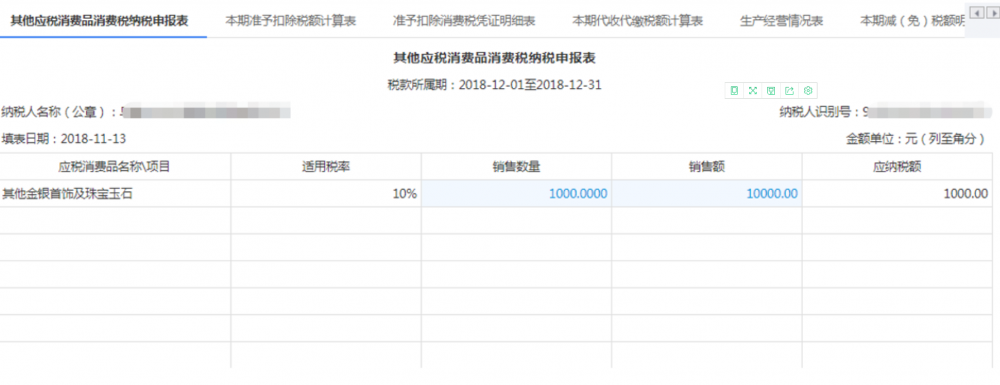Click the 税款所属期 date range text
The width and height of the screenshot is (1000, 385).
494,85
